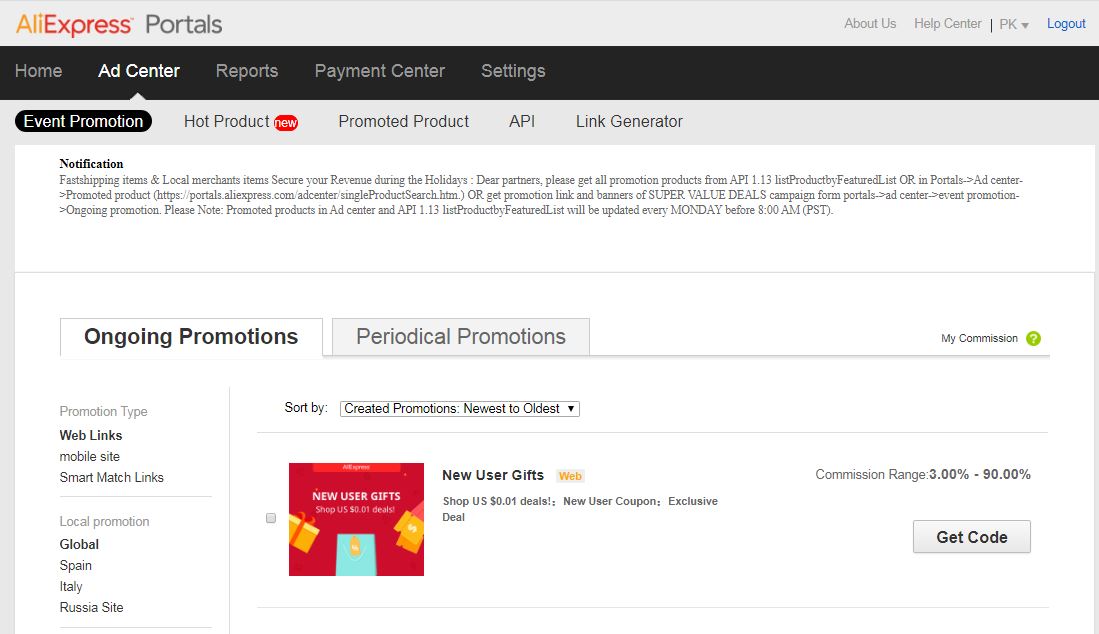The width and height of the screenshot is (1099, 634).
Task: Open the My Commission help question icon
Action: (1033, 338)
